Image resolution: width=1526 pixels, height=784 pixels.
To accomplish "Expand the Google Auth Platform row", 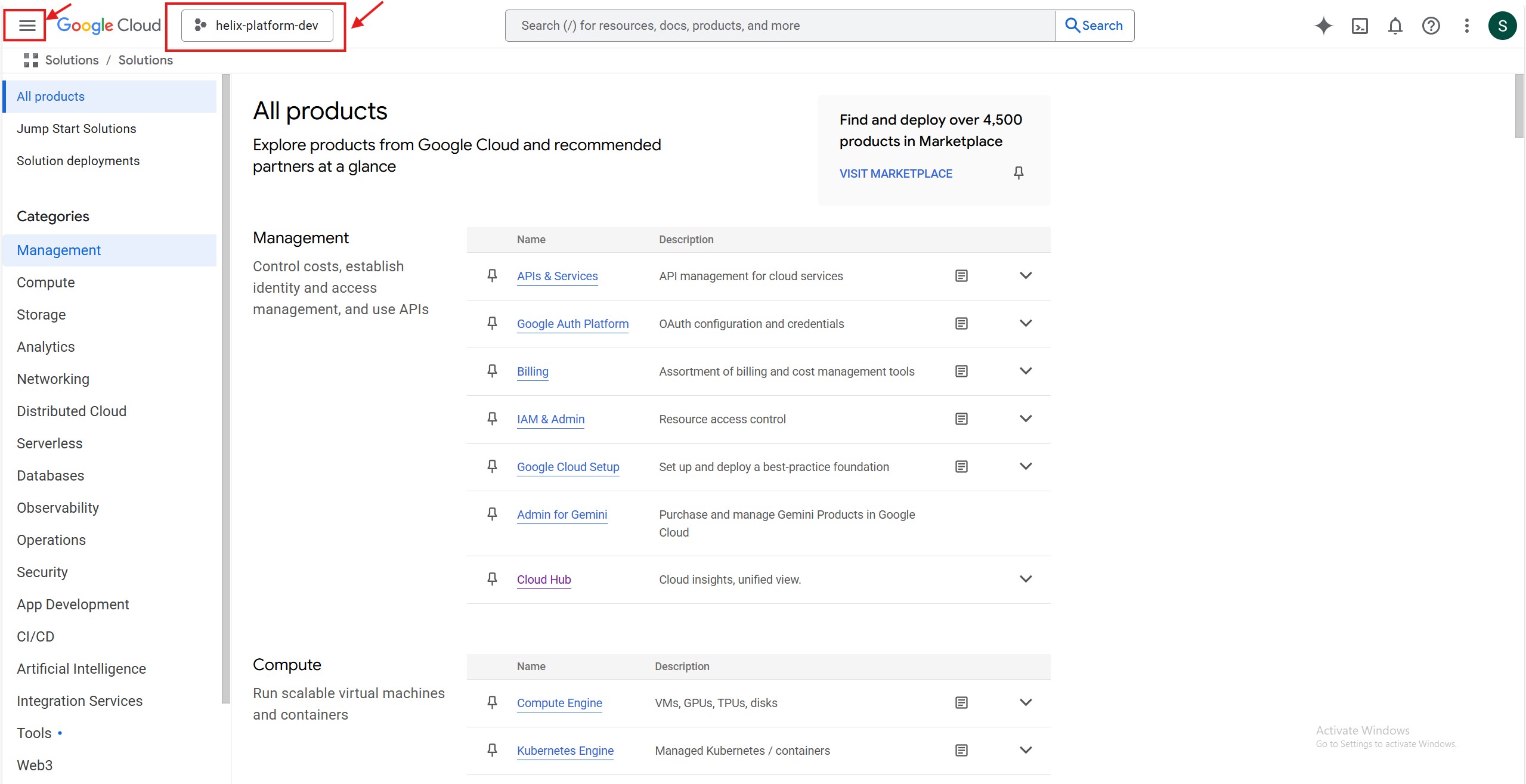I will [1025, 323].
